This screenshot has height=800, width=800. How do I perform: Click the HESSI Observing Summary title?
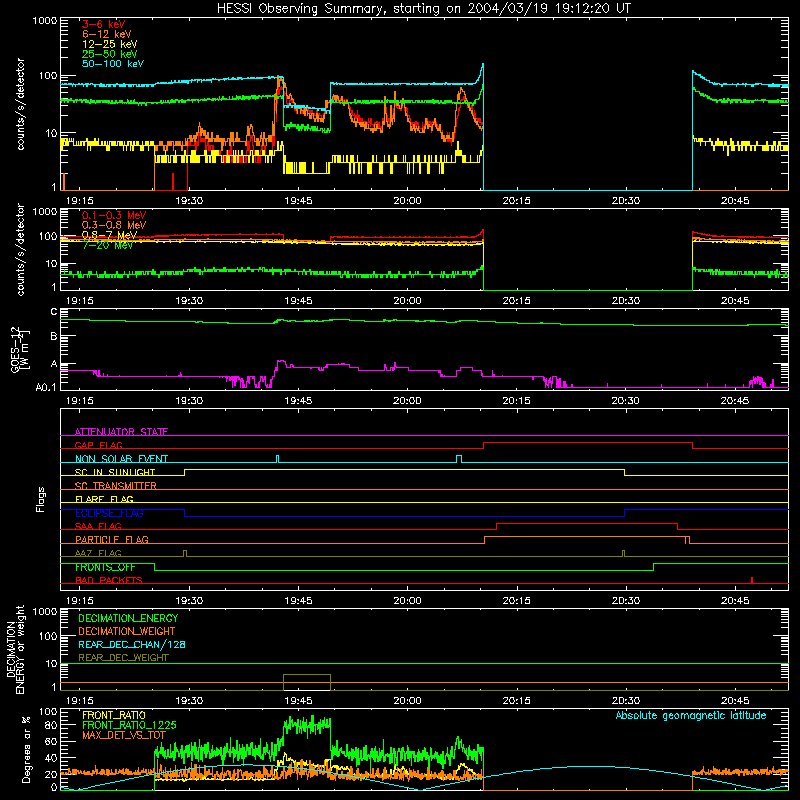pos(424,9)
